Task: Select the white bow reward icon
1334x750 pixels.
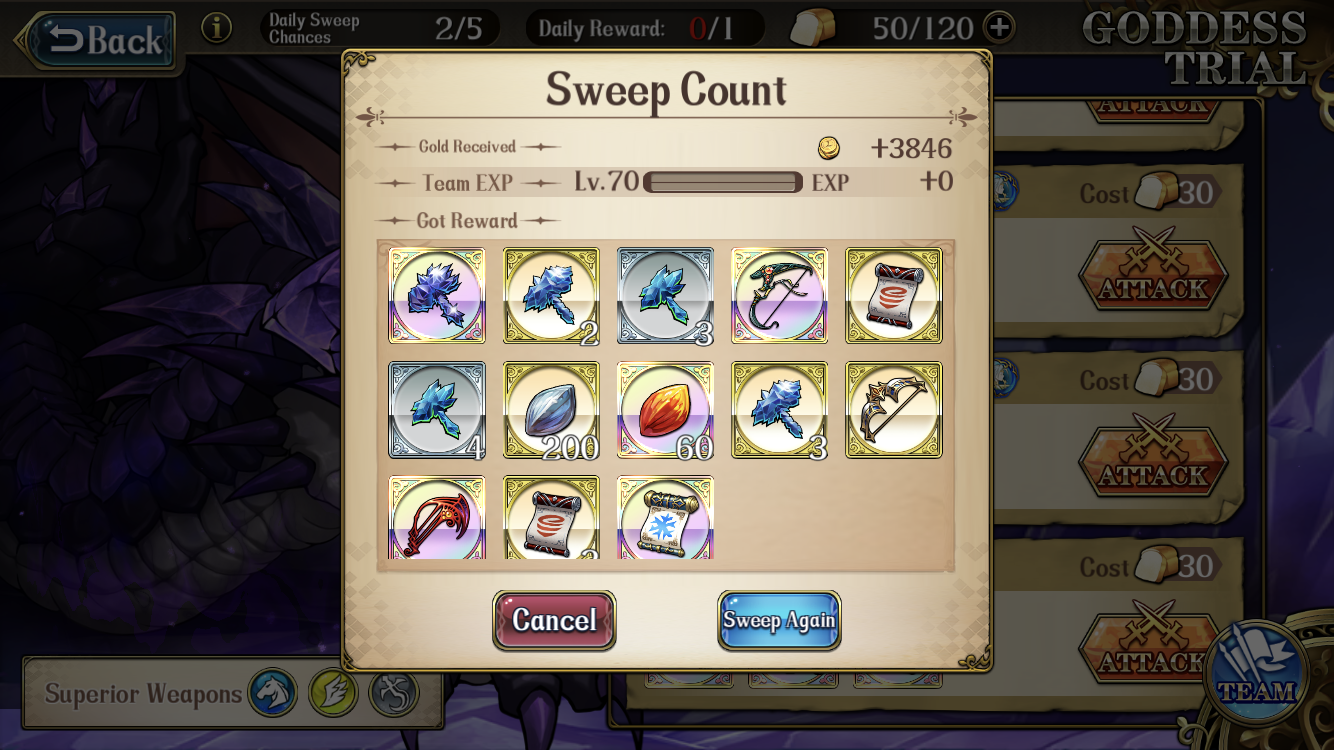Action: pos(893,410)
